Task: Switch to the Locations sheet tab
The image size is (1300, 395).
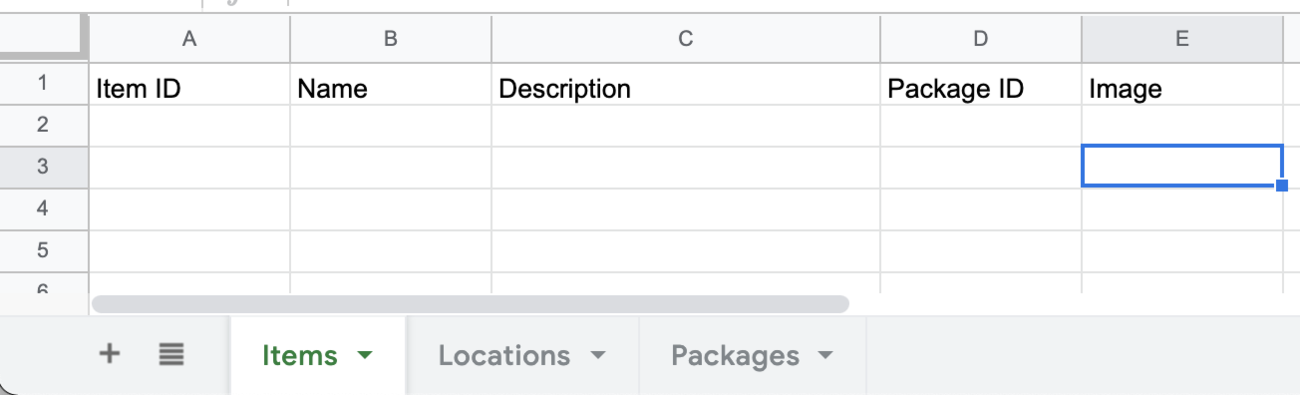Action: coord(523,355)
